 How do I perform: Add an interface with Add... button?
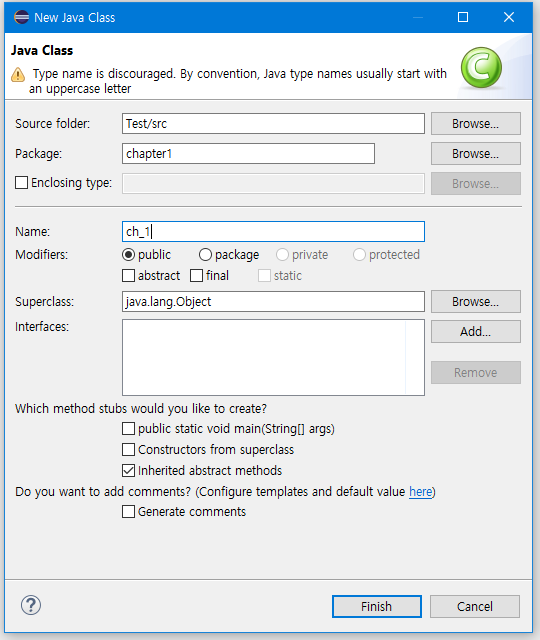[x=476, y=331]
